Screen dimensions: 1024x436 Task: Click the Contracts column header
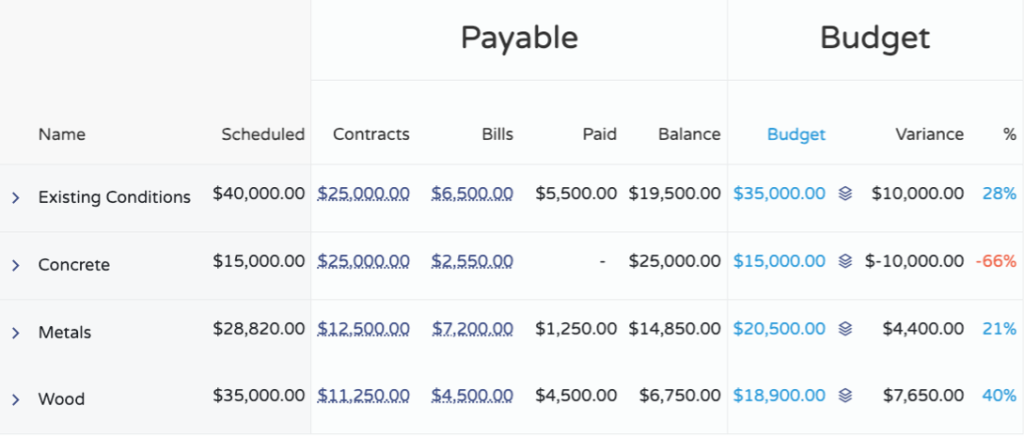(x=371, y=134)
